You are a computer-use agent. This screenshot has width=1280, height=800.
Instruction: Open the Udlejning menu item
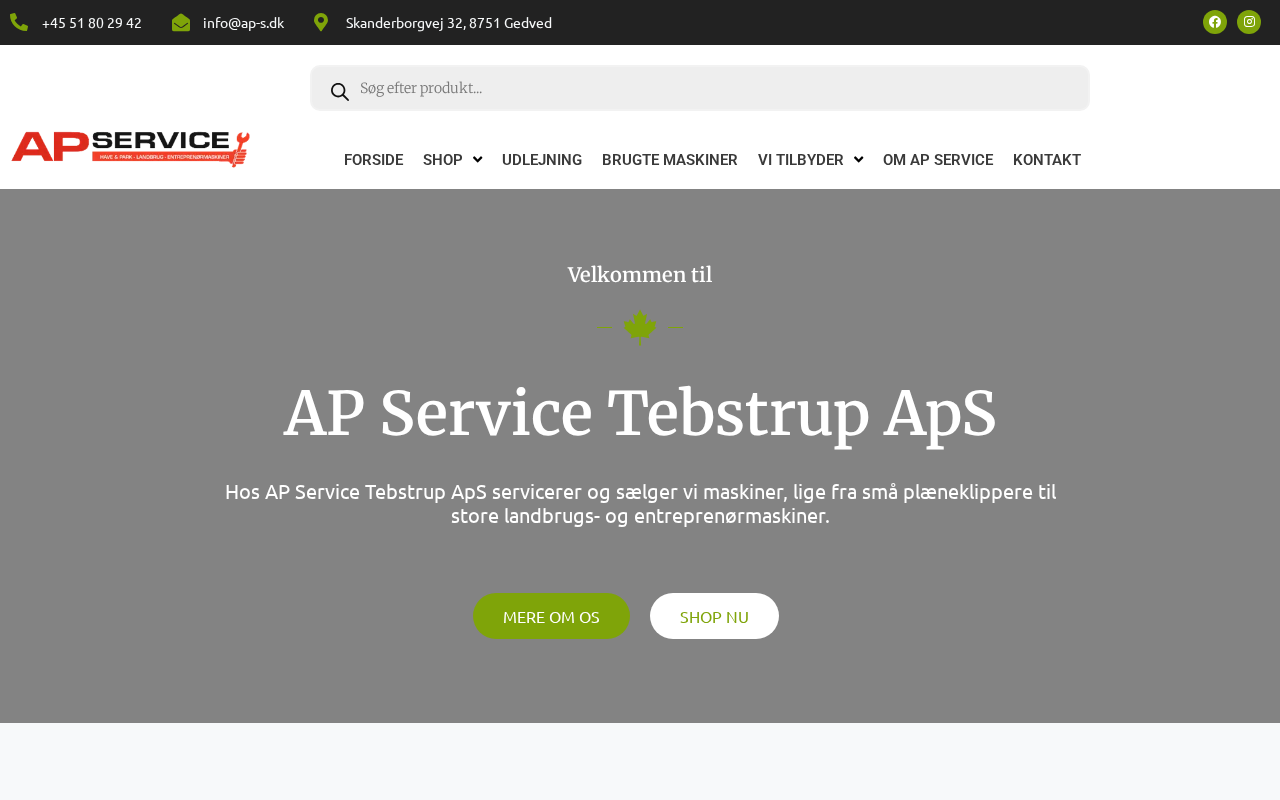pyautogui.click(x=542, y=160)
